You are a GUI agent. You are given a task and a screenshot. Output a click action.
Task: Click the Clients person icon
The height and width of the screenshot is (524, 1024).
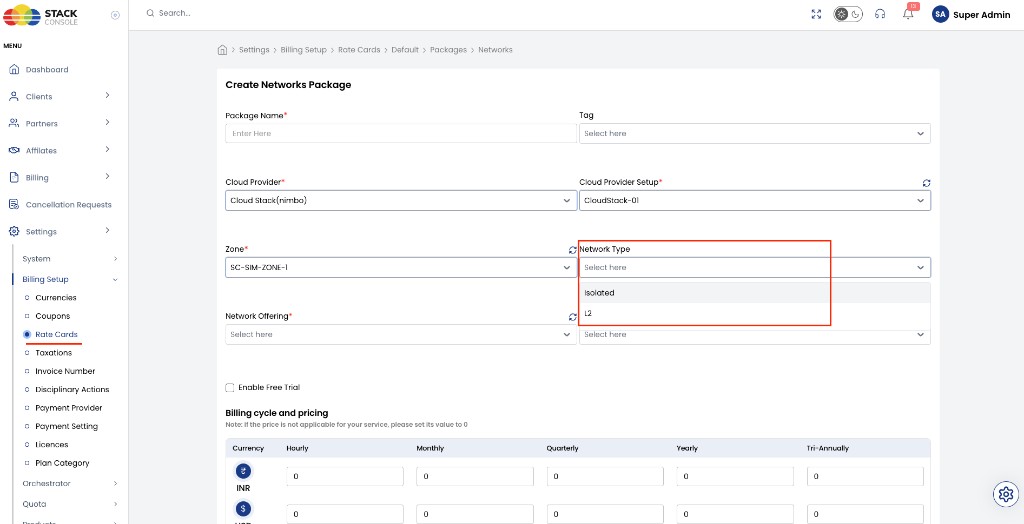[14, 96]
